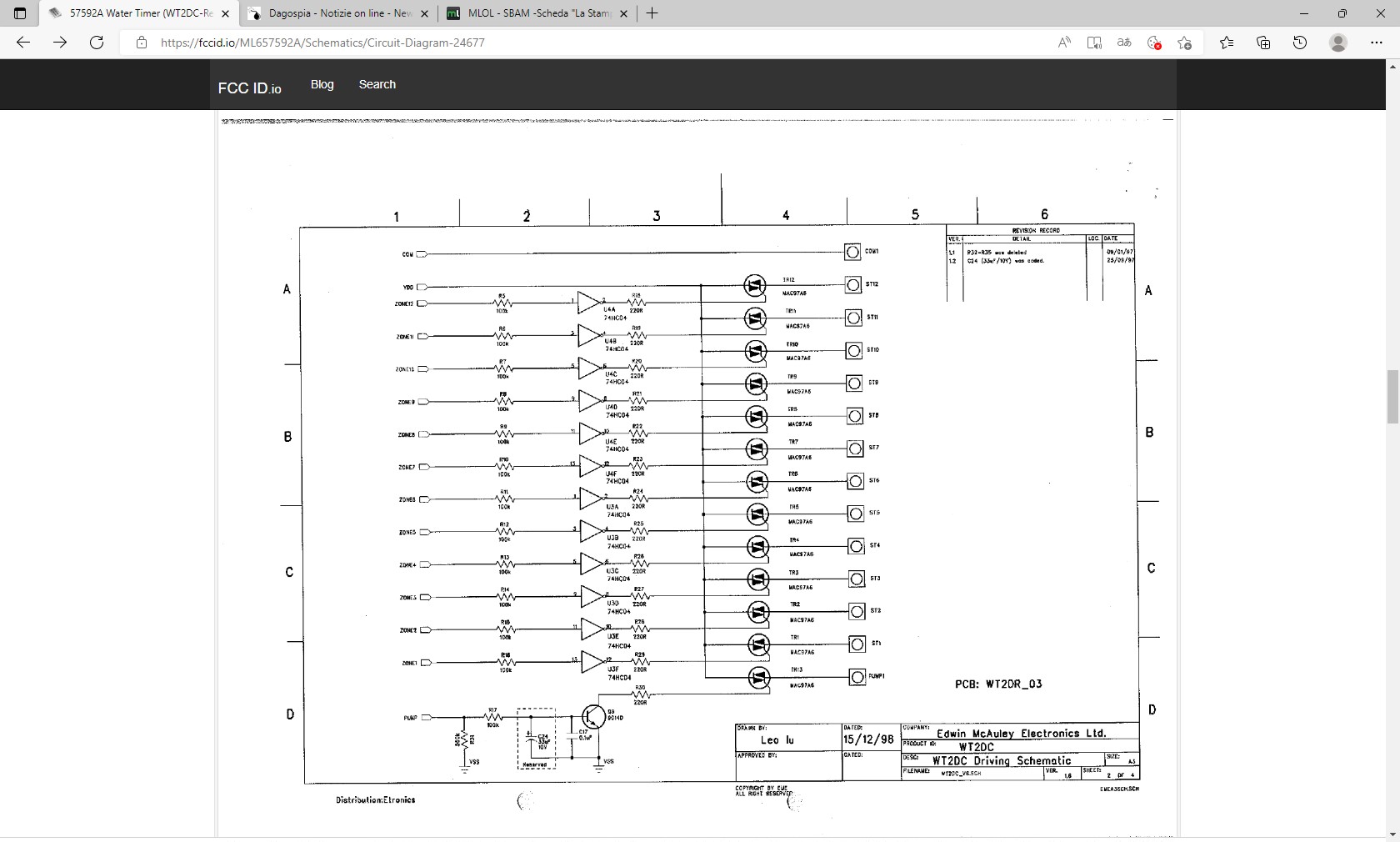Go back to previous page
Screen dimensions: 1400x842
[23, 43]
